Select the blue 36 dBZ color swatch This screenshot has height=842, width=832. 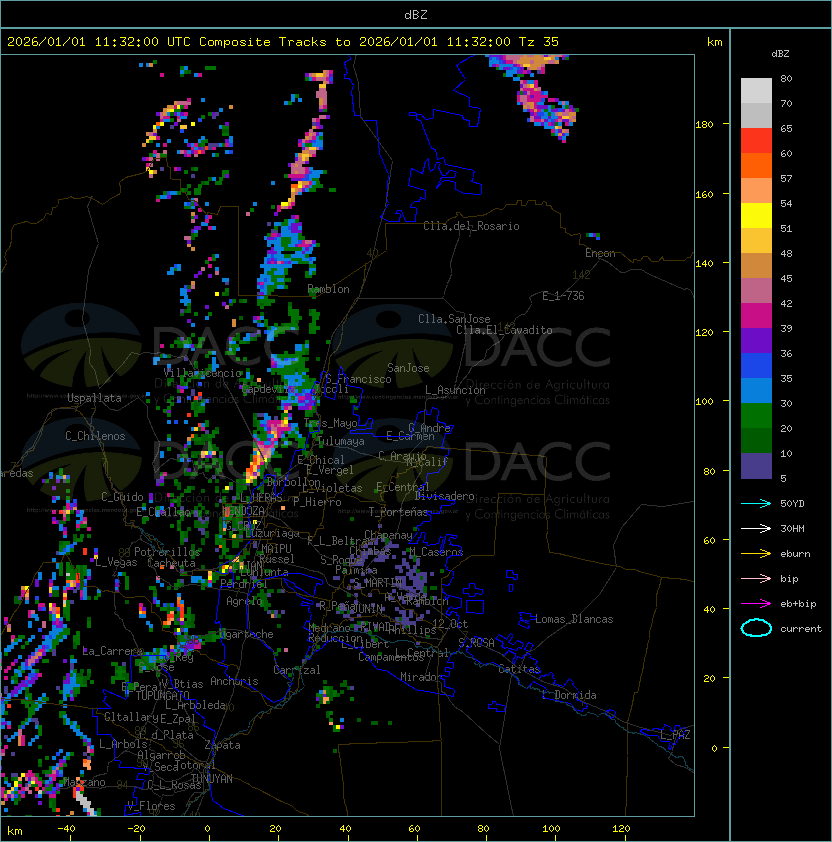click(x=756, y=366)
